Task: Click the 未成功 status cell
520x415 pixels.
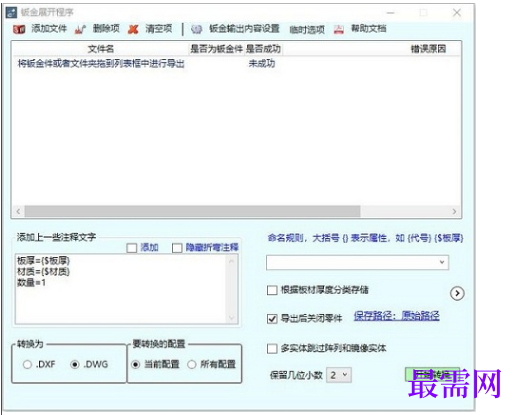Action: pyautogui.click(x=262, y=63)
